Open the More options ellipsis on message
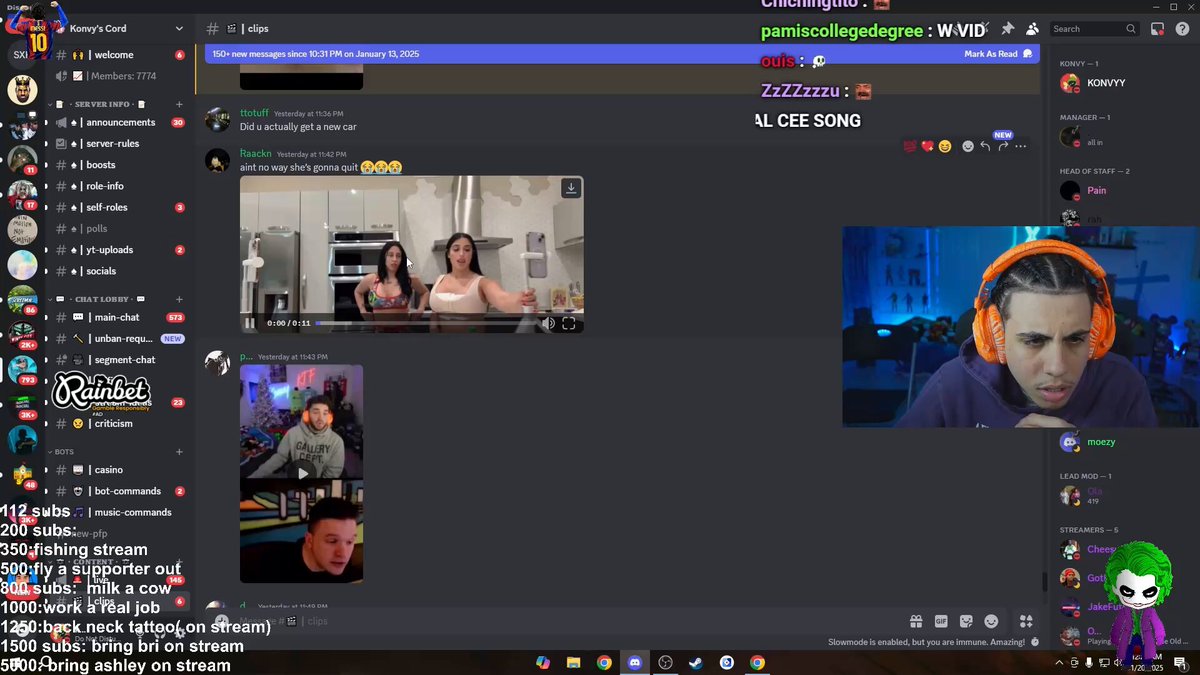 coord(1021,146)
